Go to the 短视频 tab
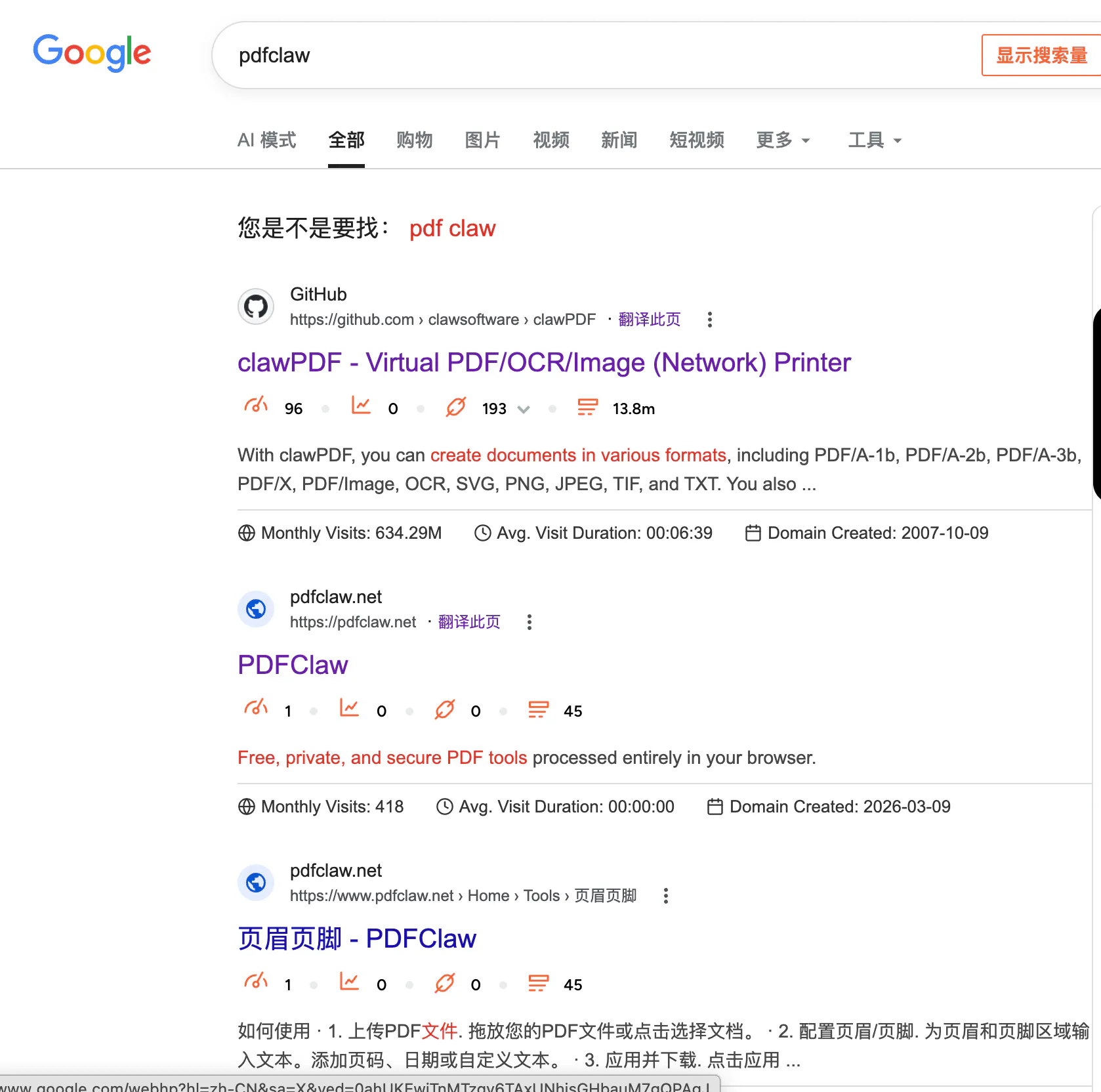This screenshot has width=1101, height=1092. click(x=697, y=140)
